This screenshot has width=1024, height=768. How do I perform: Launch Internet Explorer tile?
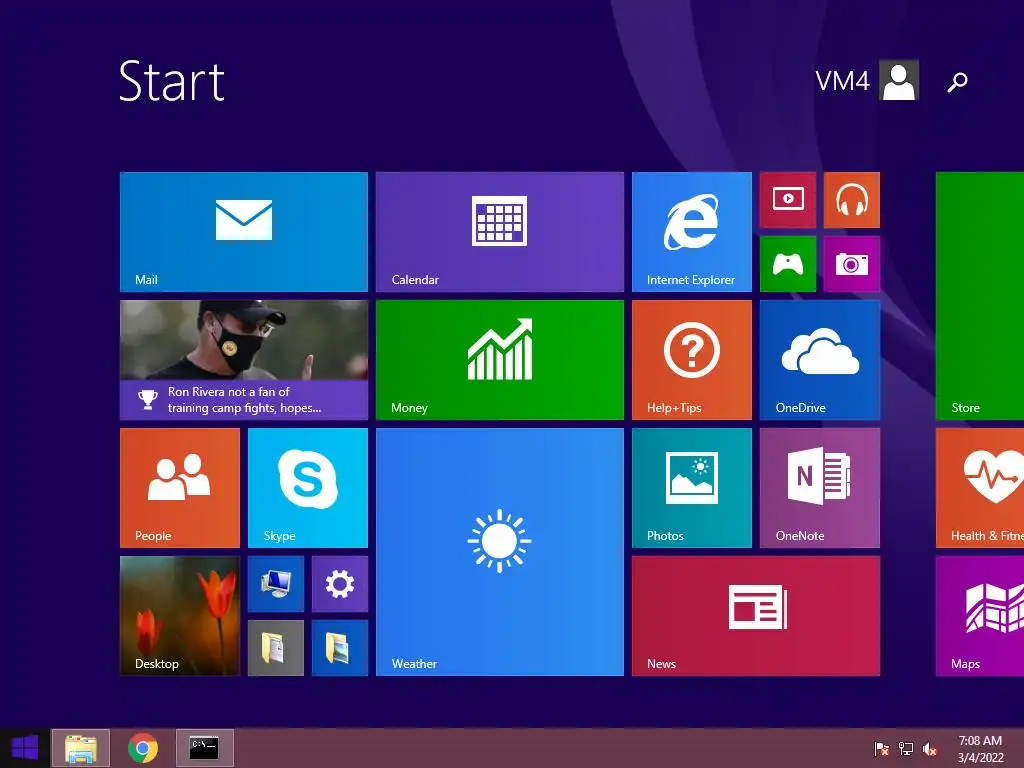tap(692, 232)
